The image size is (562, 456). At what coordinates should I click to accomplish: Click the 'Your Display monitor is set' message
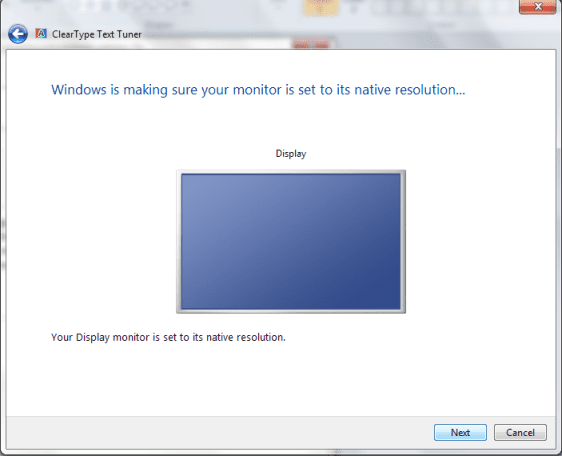point(168,337)
